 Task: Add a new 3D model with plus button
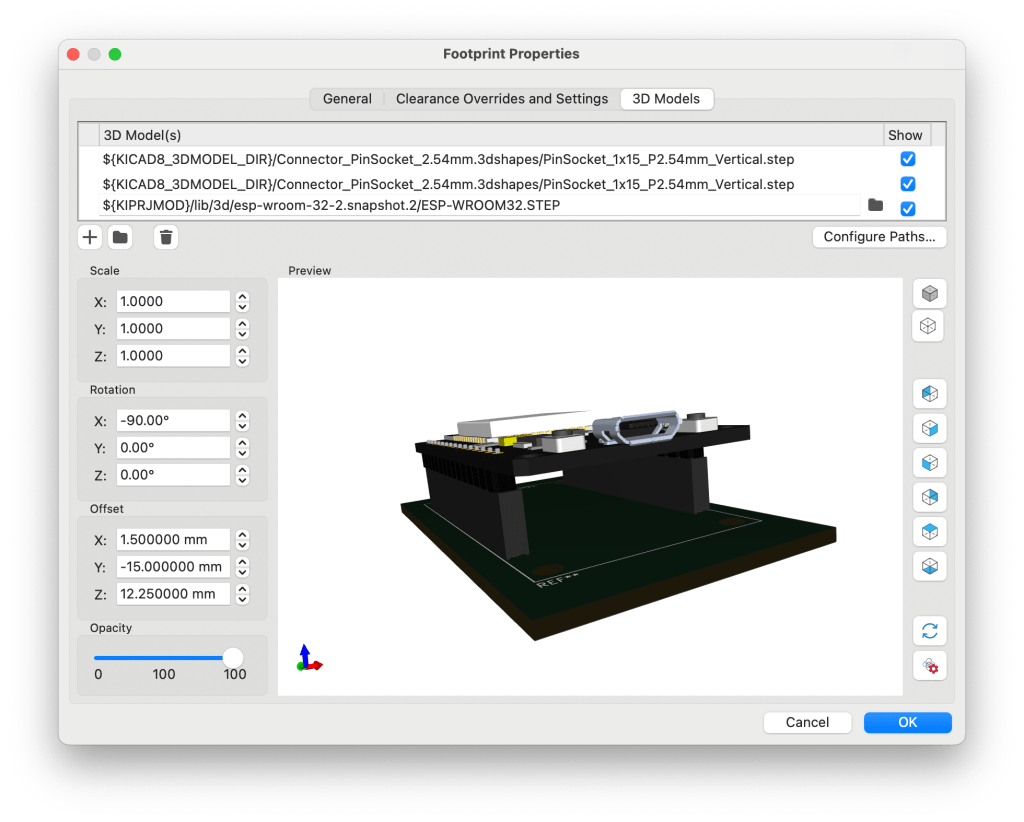pyautogui.click(x=90, y=237)
